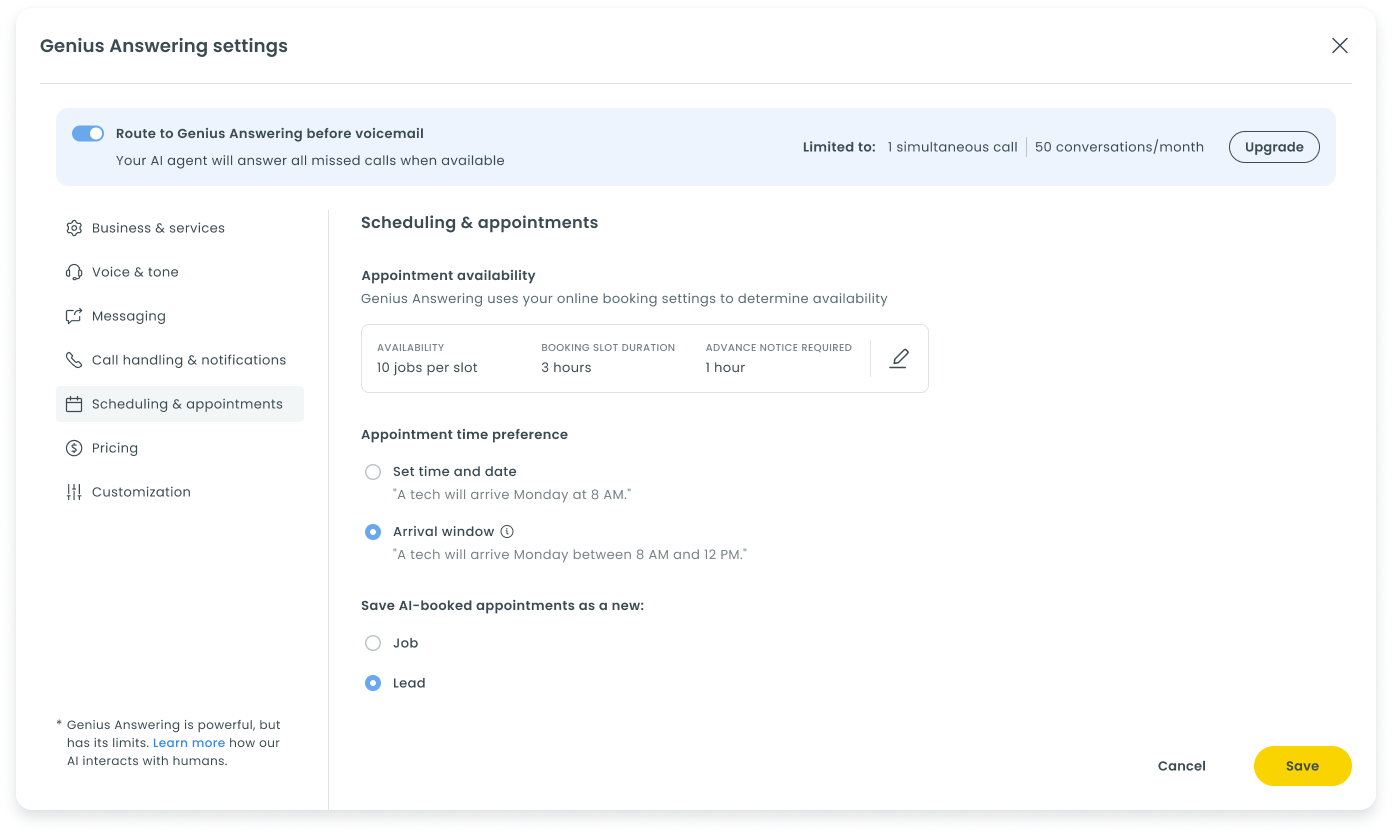Click Cancel to discard changes
1392x834 pixels.
(x=1182, y=766)
